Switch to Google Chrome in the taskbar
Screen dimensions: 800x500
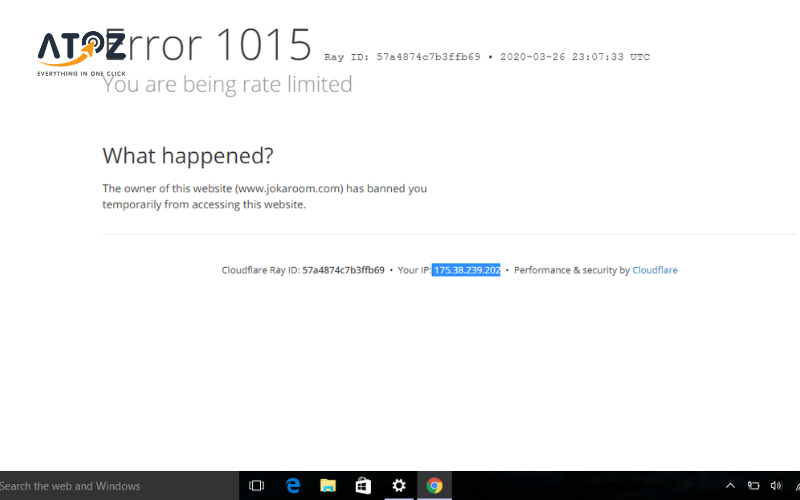pos(434,486)
